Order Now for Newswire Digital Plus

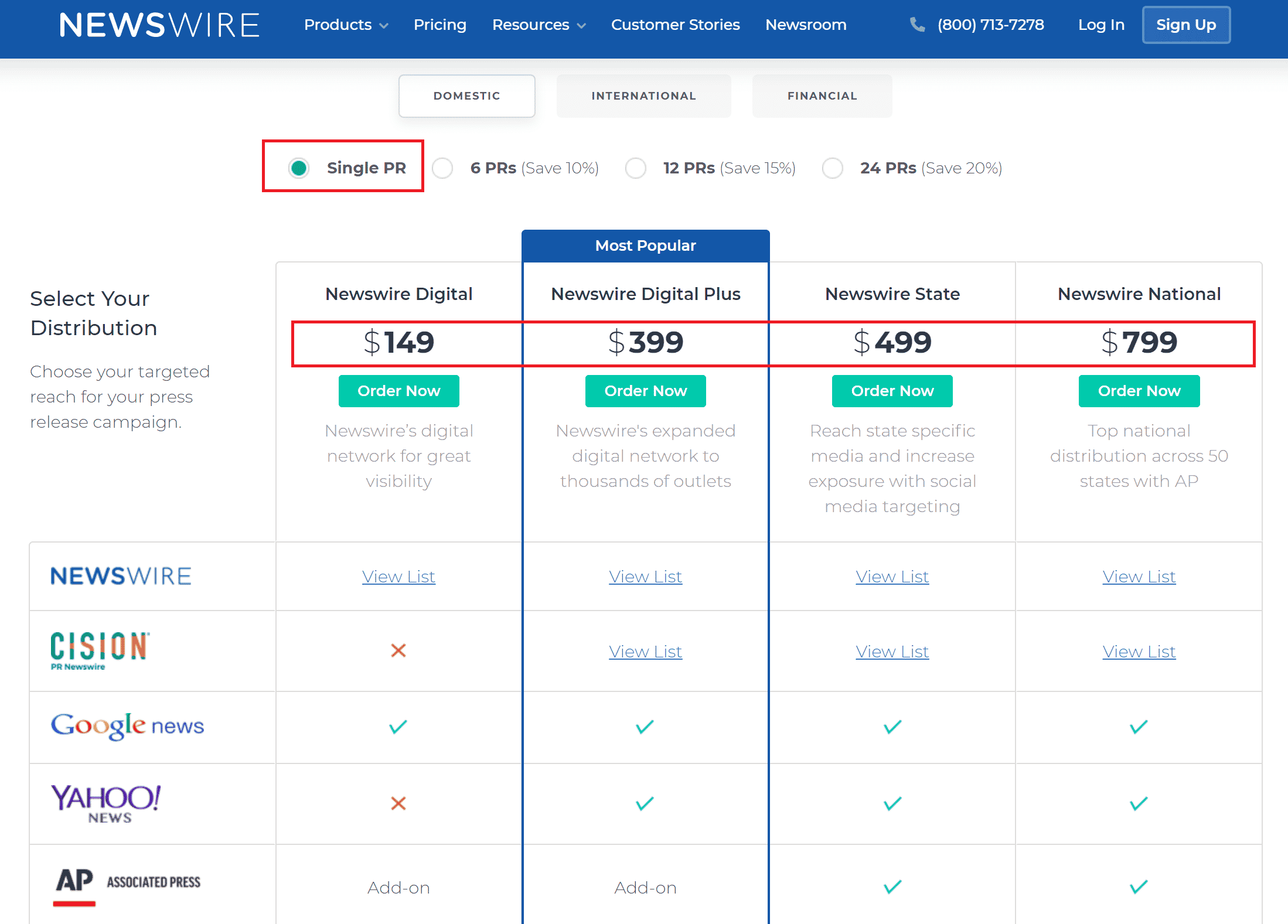point(645,391)
